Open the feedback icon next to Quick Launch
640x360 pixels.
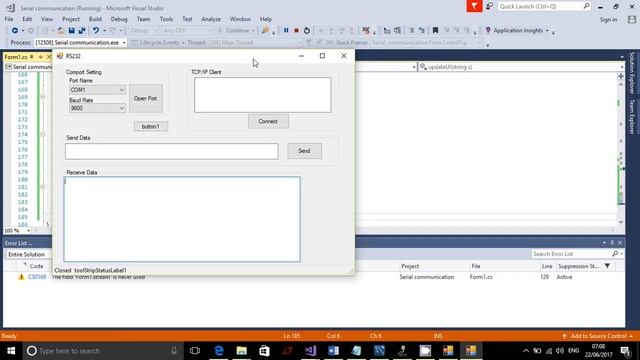[x=489, y=6]
